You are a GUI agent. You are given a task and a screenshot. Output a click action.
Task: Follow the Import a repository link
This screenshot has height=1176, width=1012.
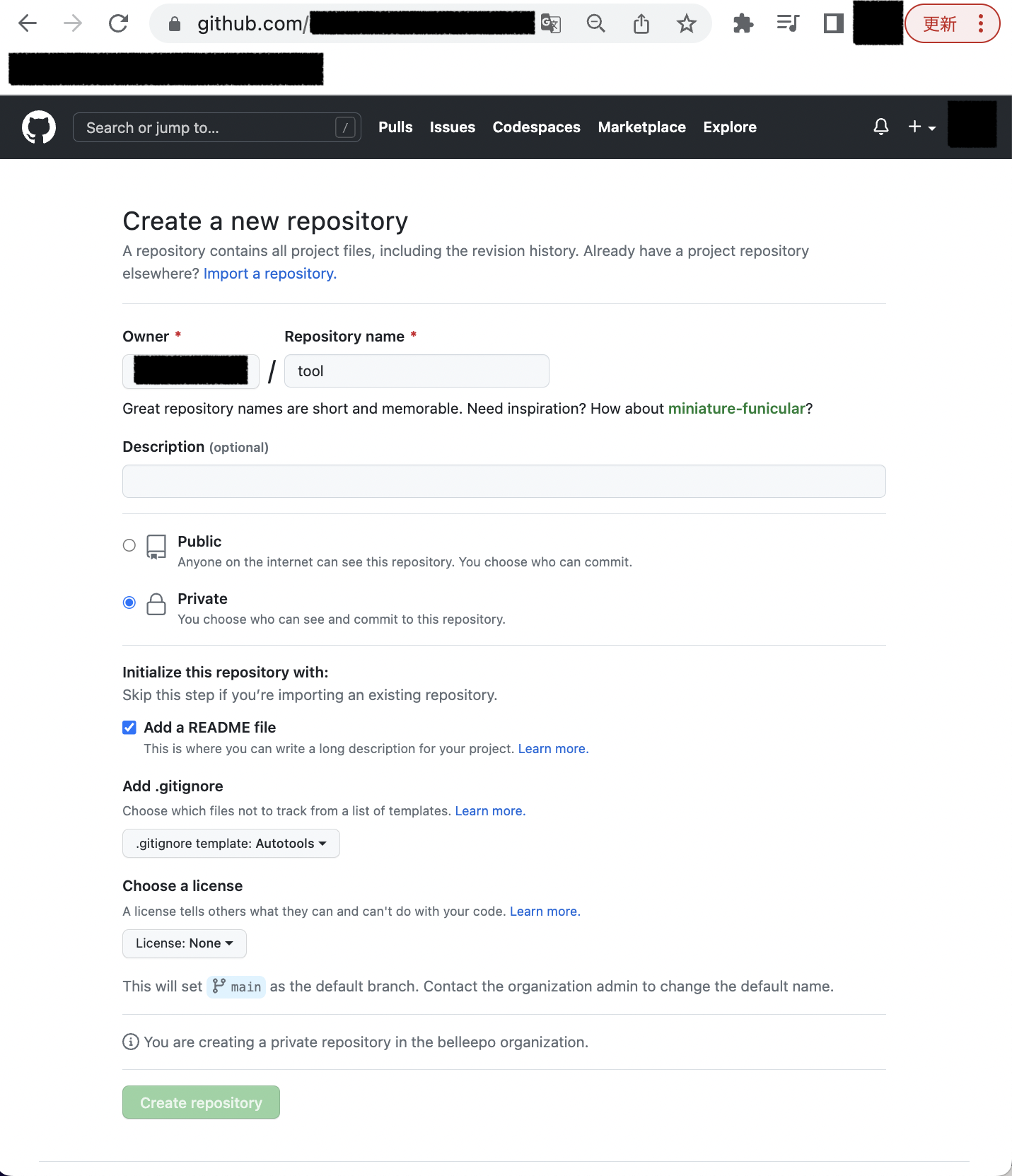(270, 274)
